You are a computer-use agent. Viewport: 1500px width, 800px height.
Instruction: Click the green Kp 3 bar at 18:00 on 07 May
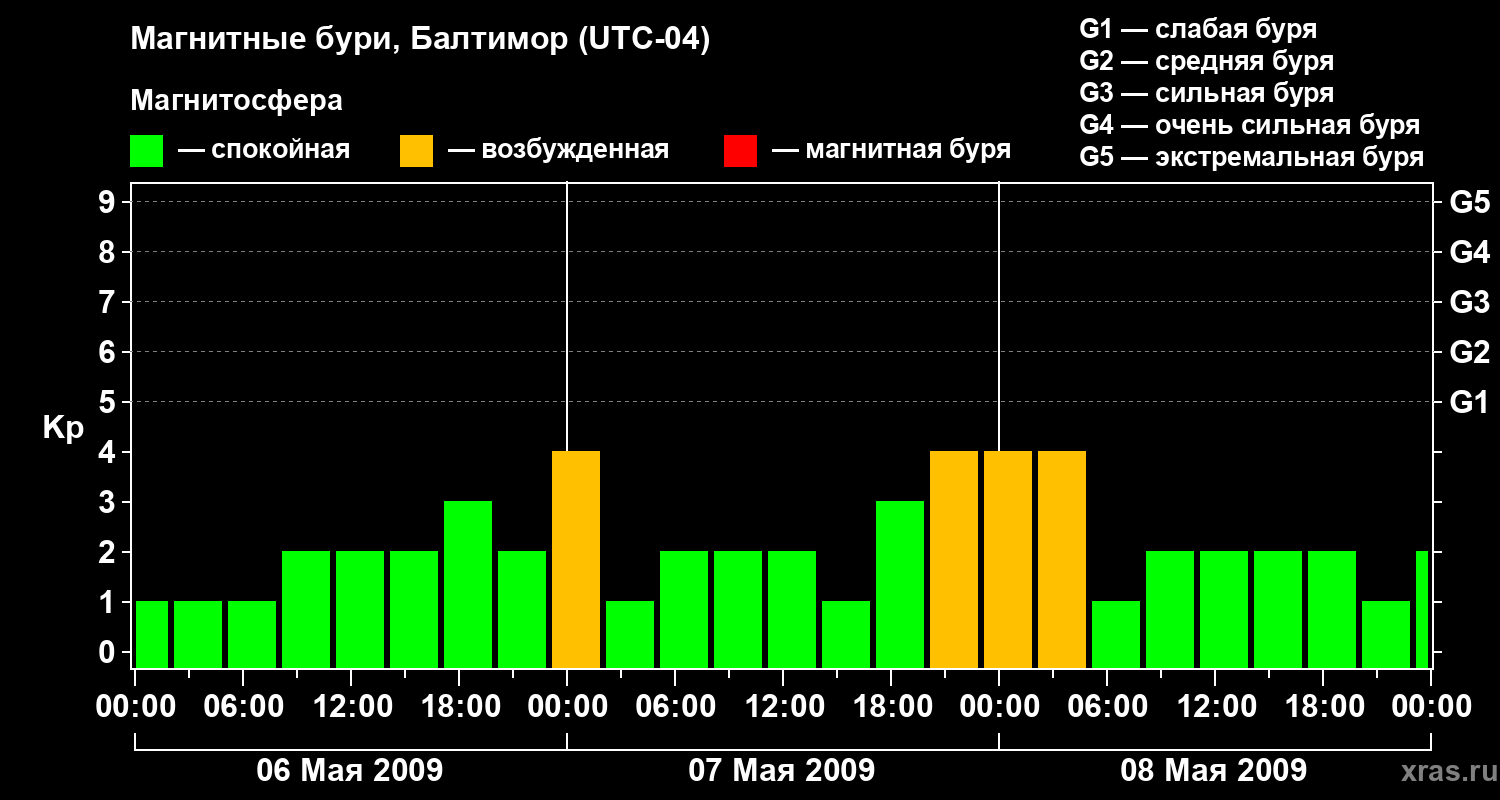point(900,585)
